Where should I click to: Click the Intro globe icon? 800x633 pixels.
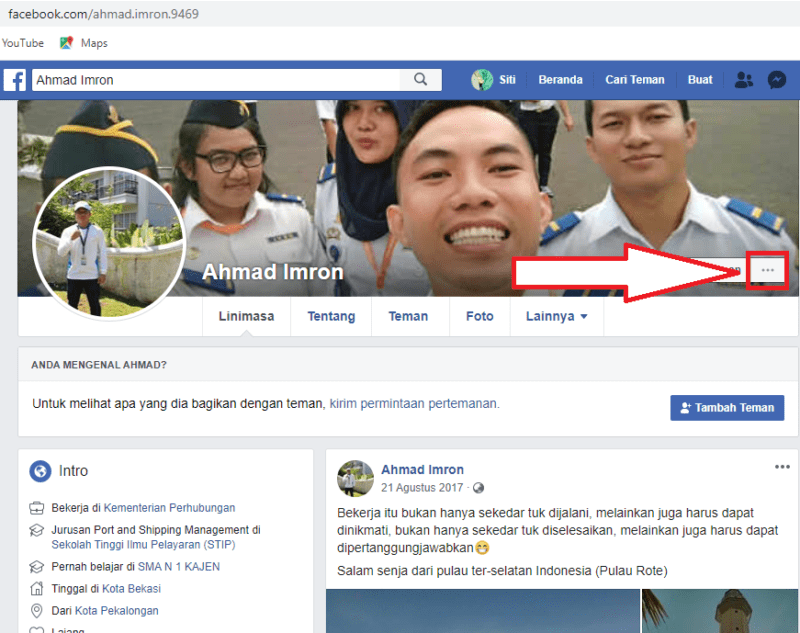click(40, 471)
